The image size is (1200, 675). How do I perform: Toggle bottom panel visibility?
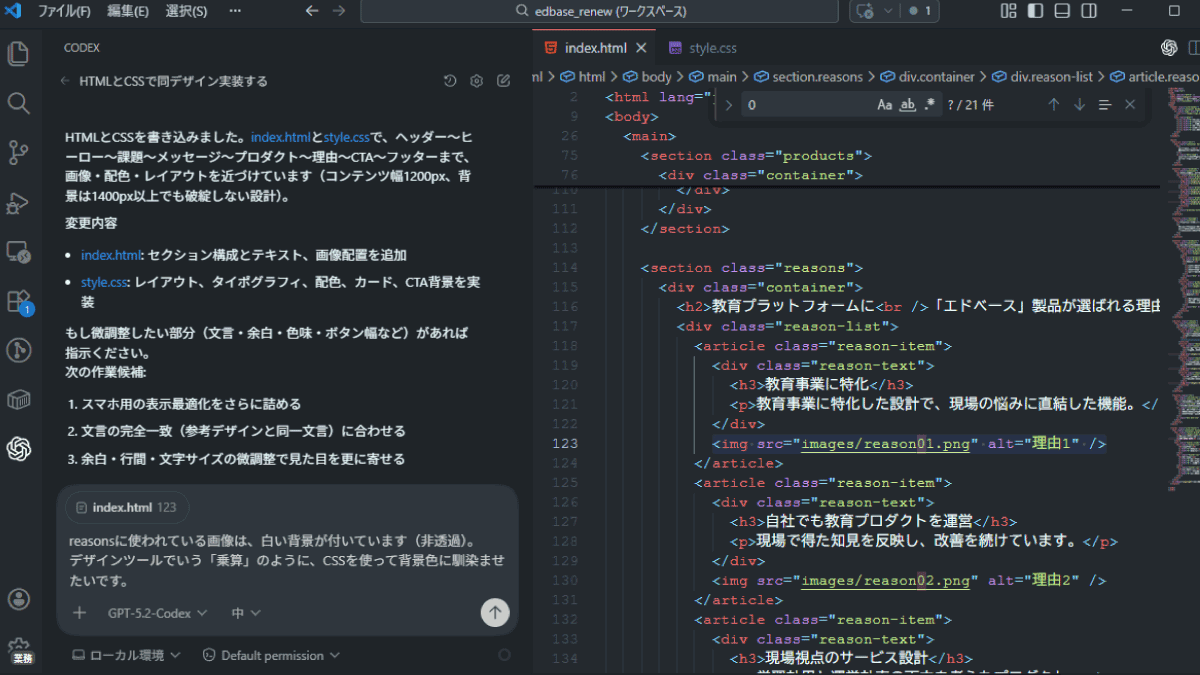1062,11
